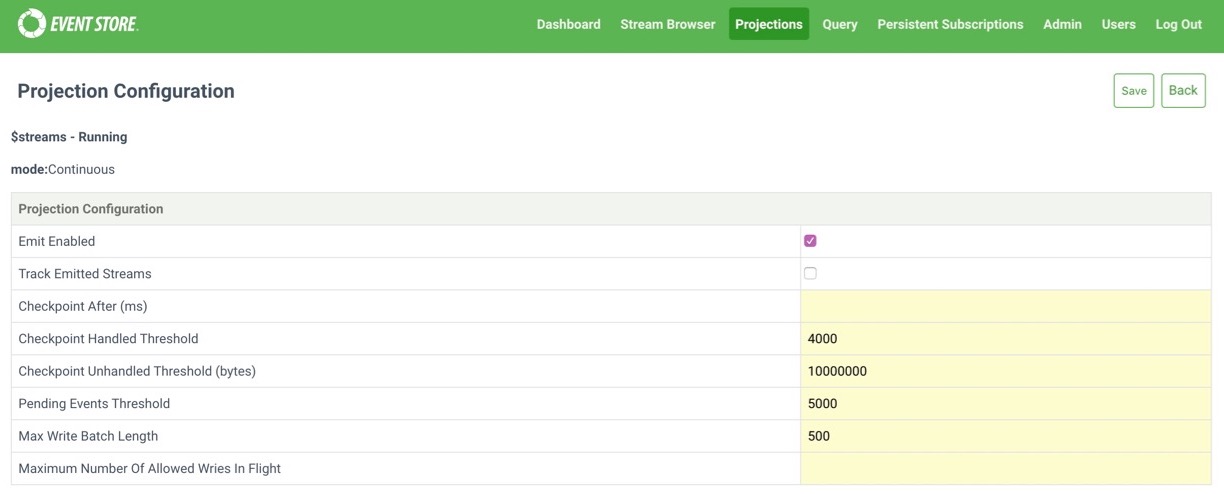
Task: Select the Pending Events Threshold field
Action: 1005,404
